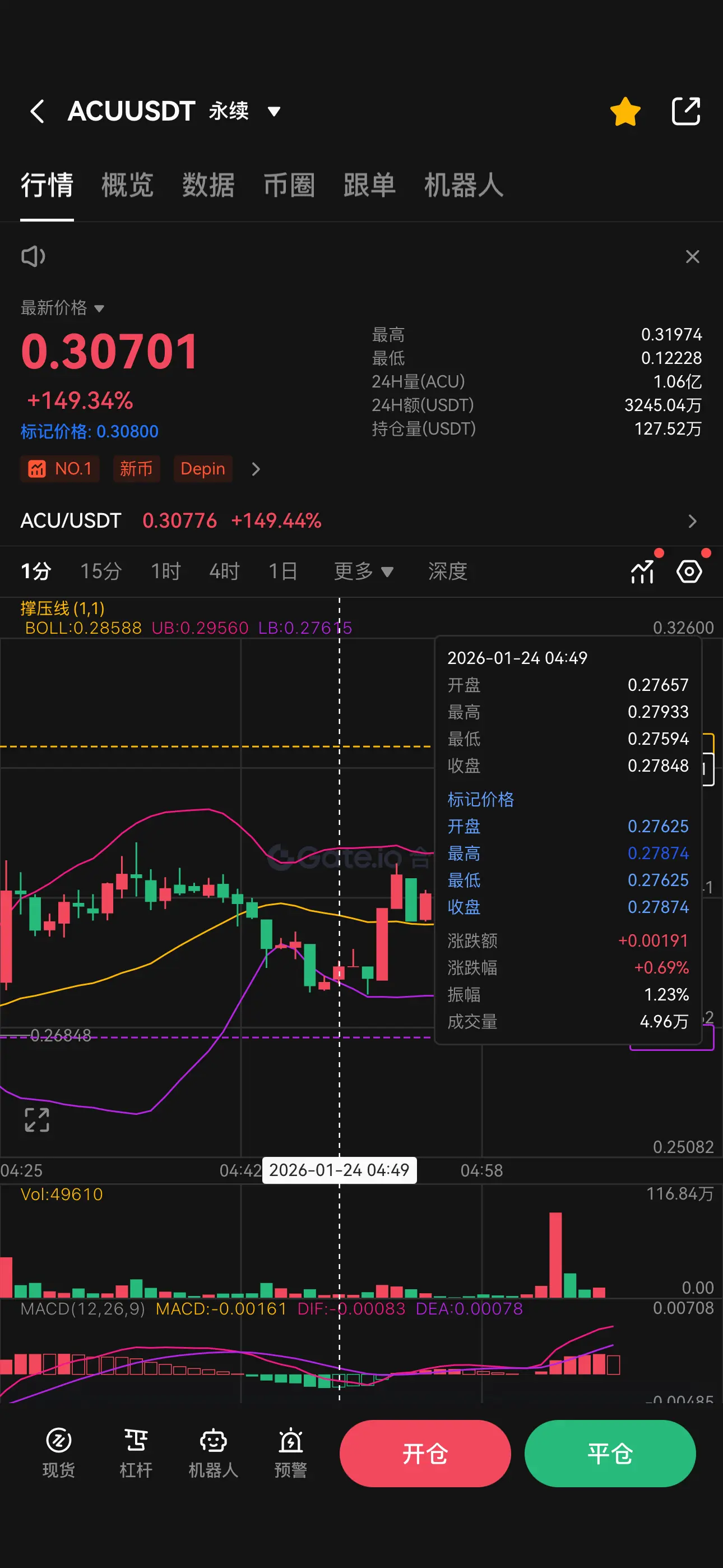Screen dimensions: 723x1568
Task: Expand chart to fullscreen
Action: tap(36, 1120)
